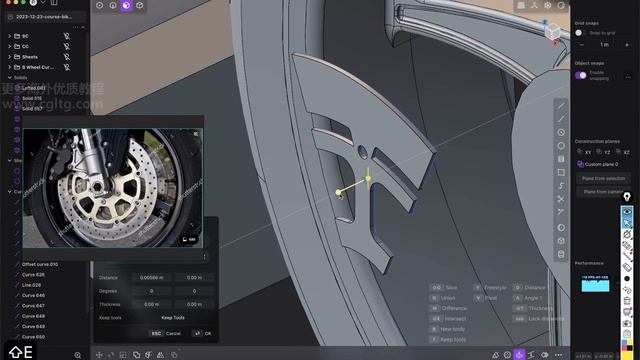Image resolution: width=640 pixels, height=360 pixels.
Task: Expand the CC folder
Action: click(9, 46)
